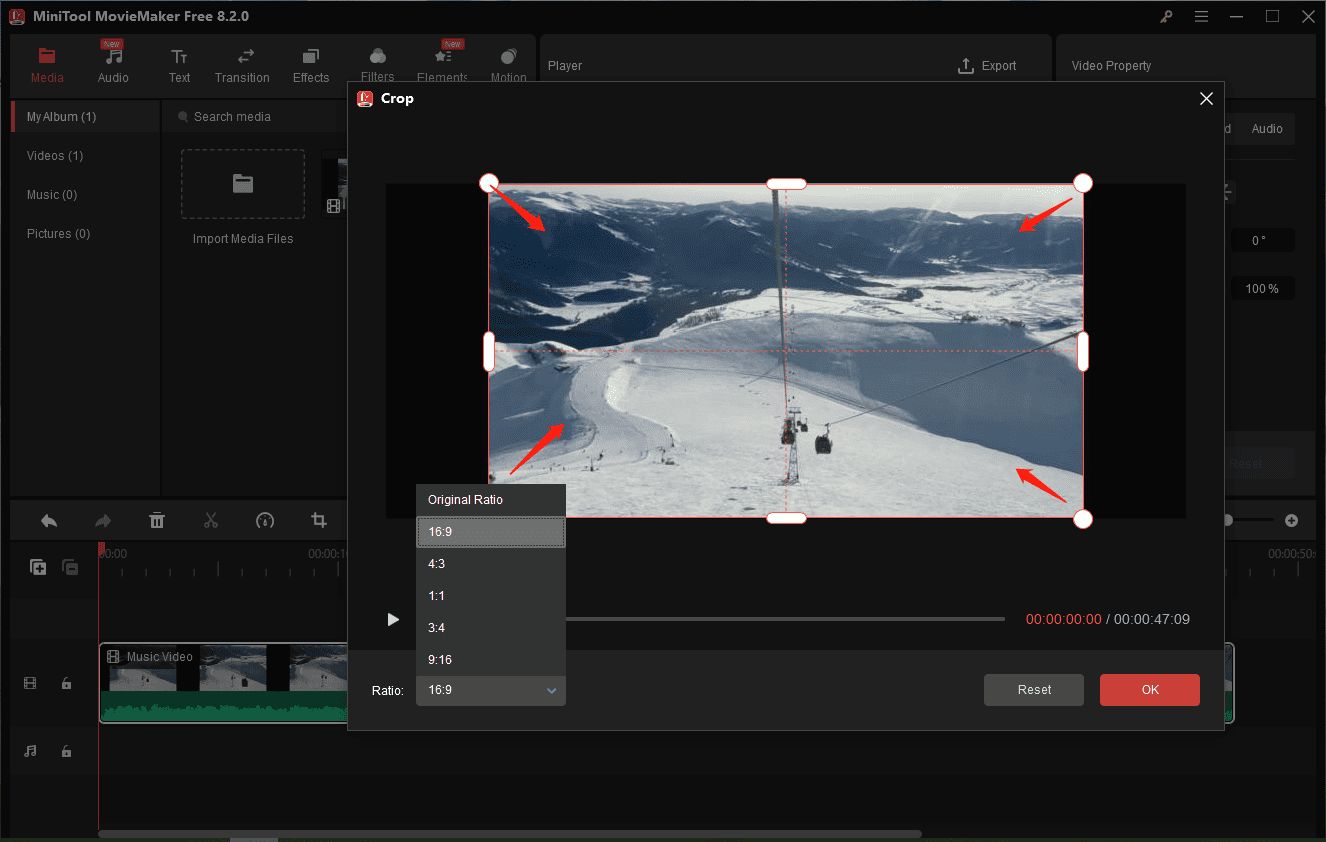Choose the 9:16 ratio option
The width and height of the screenshot is (1326, 842).
pyautogui.click(x=491, y=660)
